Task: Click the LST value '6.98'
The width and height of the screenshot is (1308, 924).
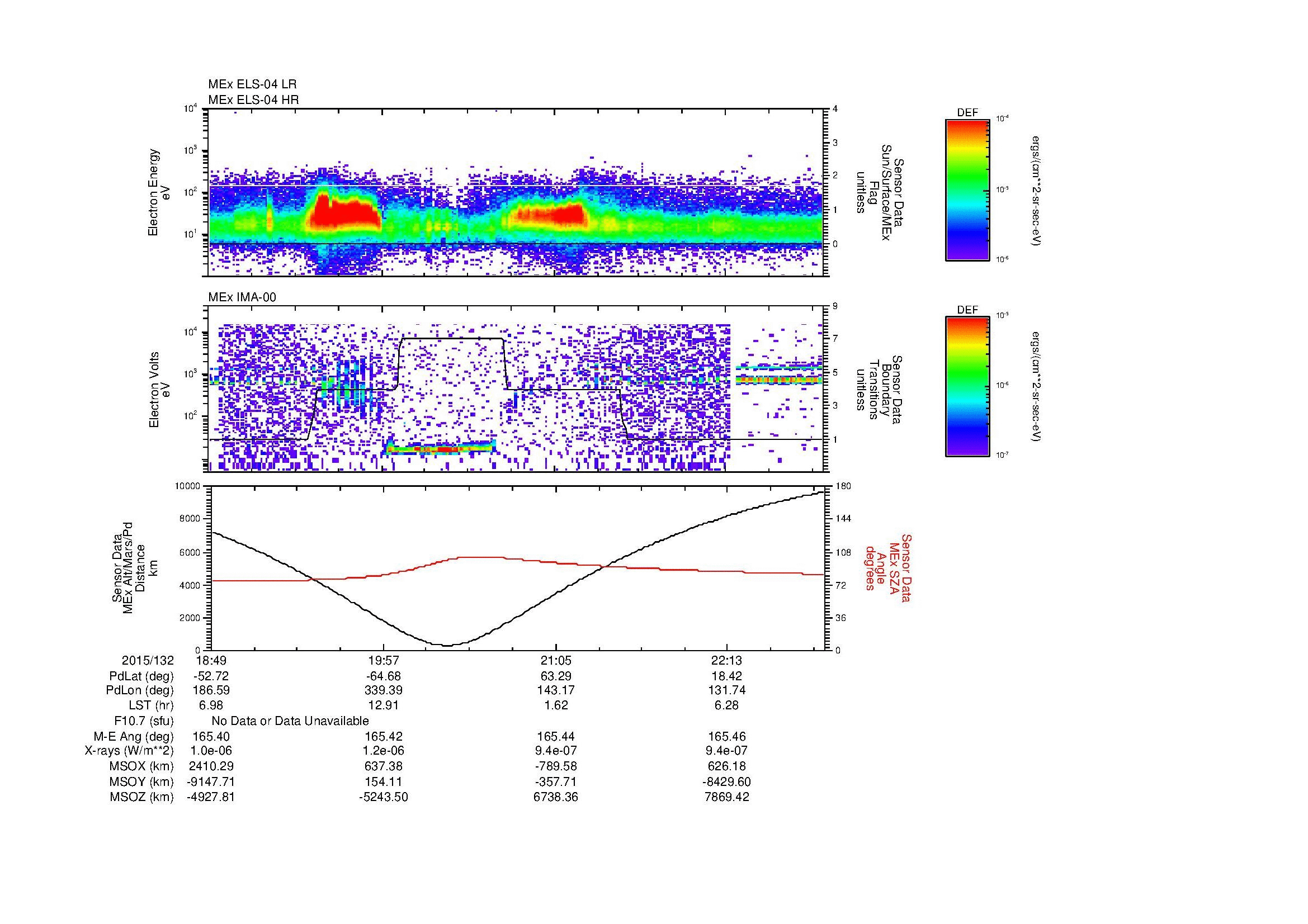Action: coord(211,706)
